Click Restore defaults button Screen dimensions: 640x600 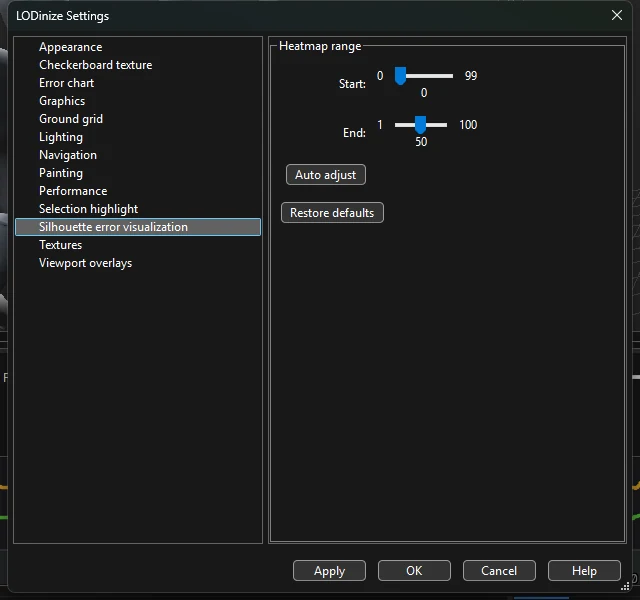(332, 213)
